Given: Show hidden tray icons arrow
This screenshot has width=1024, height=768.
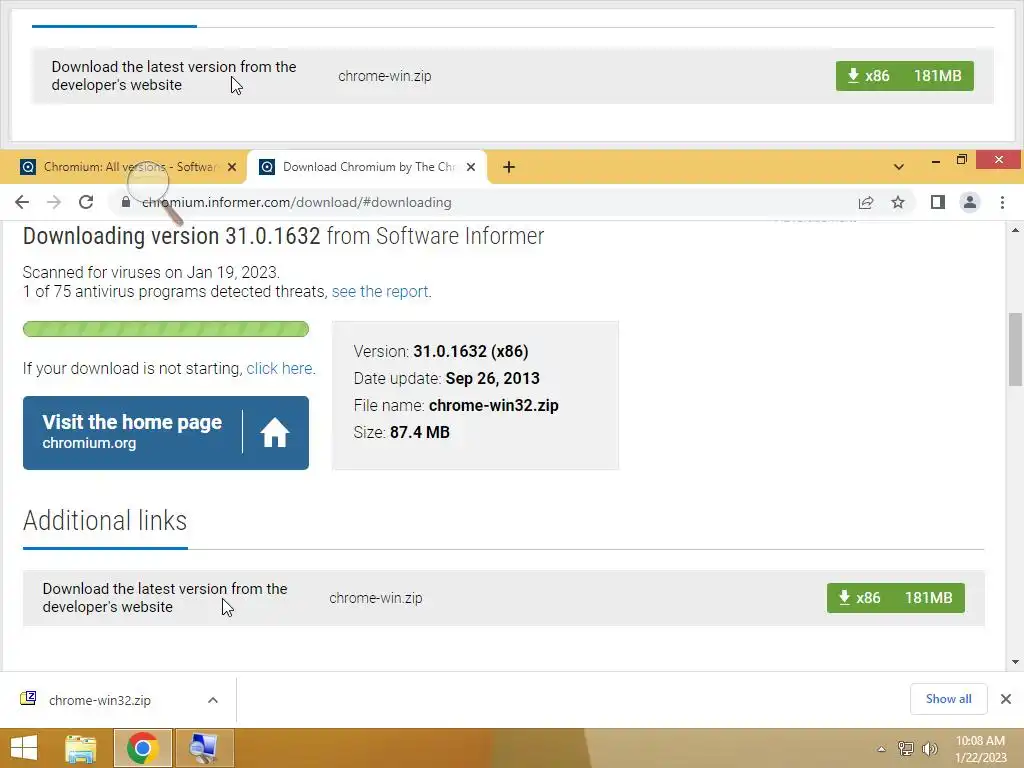Looking at the screenshot, I should (881, 749).
